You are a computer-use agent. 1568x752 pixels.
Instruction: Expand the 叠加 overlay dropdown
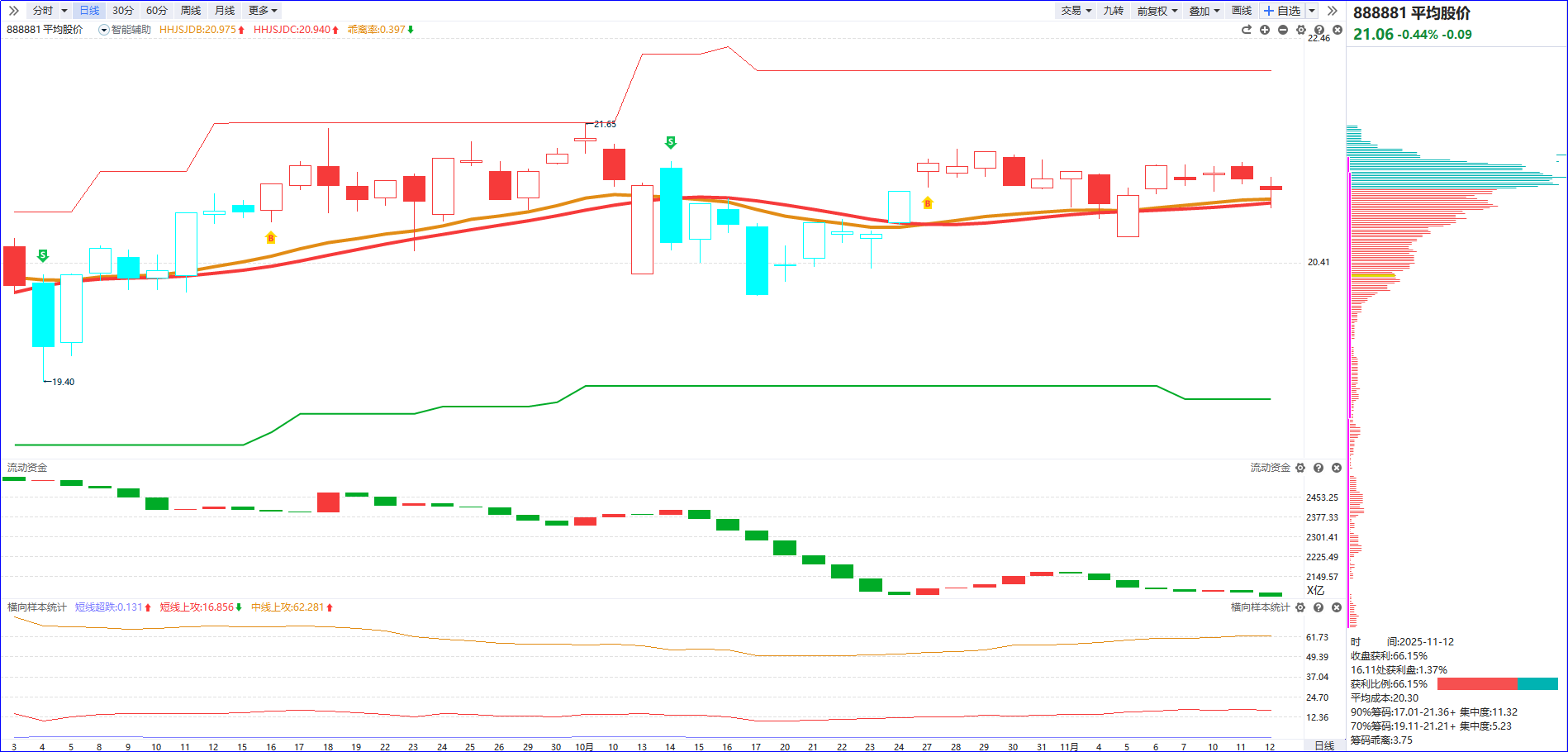(1204, 11)
